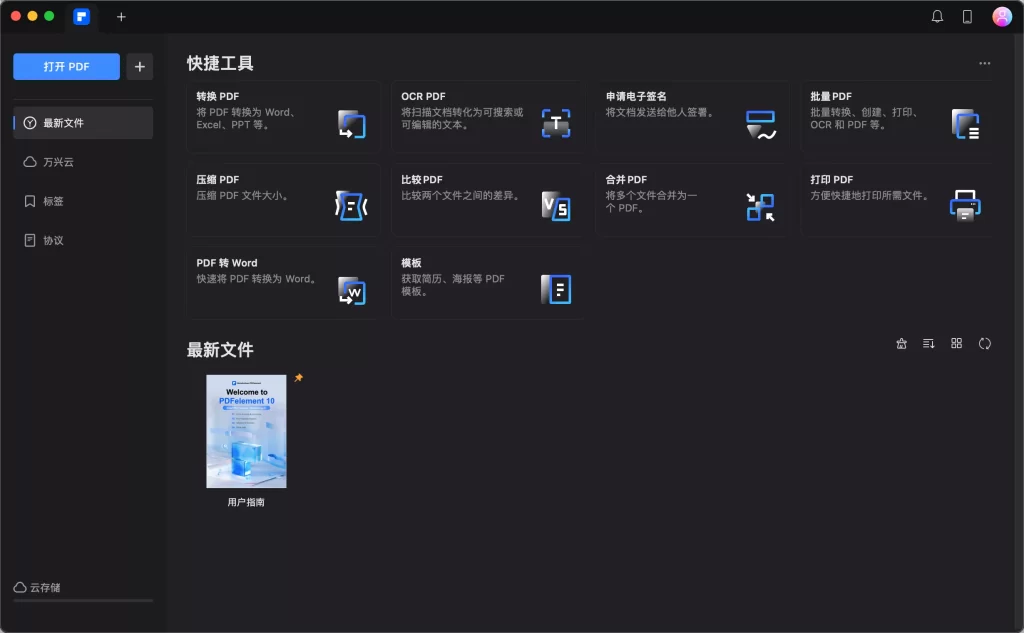Click the 转换 PDF convert icon
This screenshot has width=1024, height=633.
350,121
